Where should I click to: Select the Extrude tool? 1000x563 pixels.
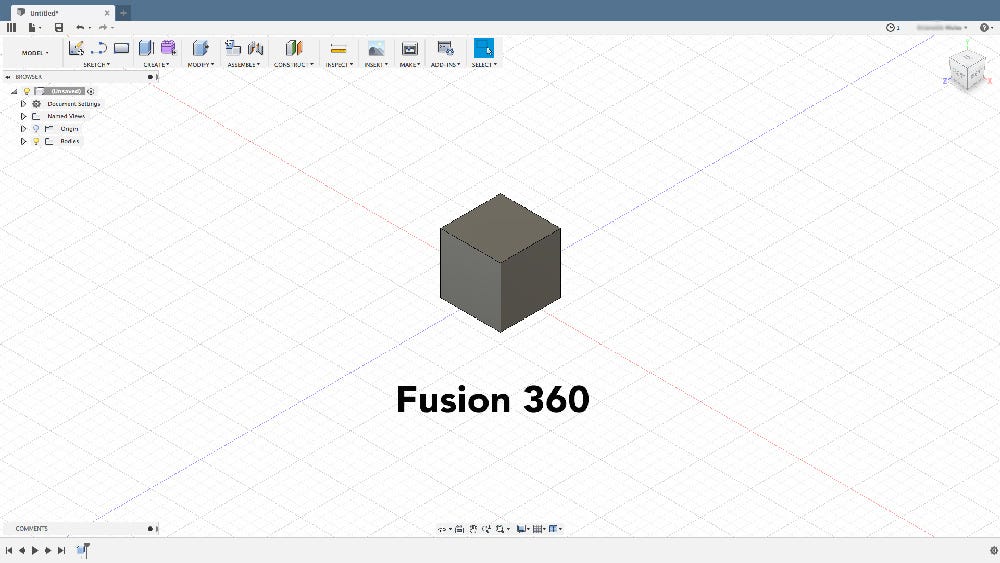[x=146, y=48]
